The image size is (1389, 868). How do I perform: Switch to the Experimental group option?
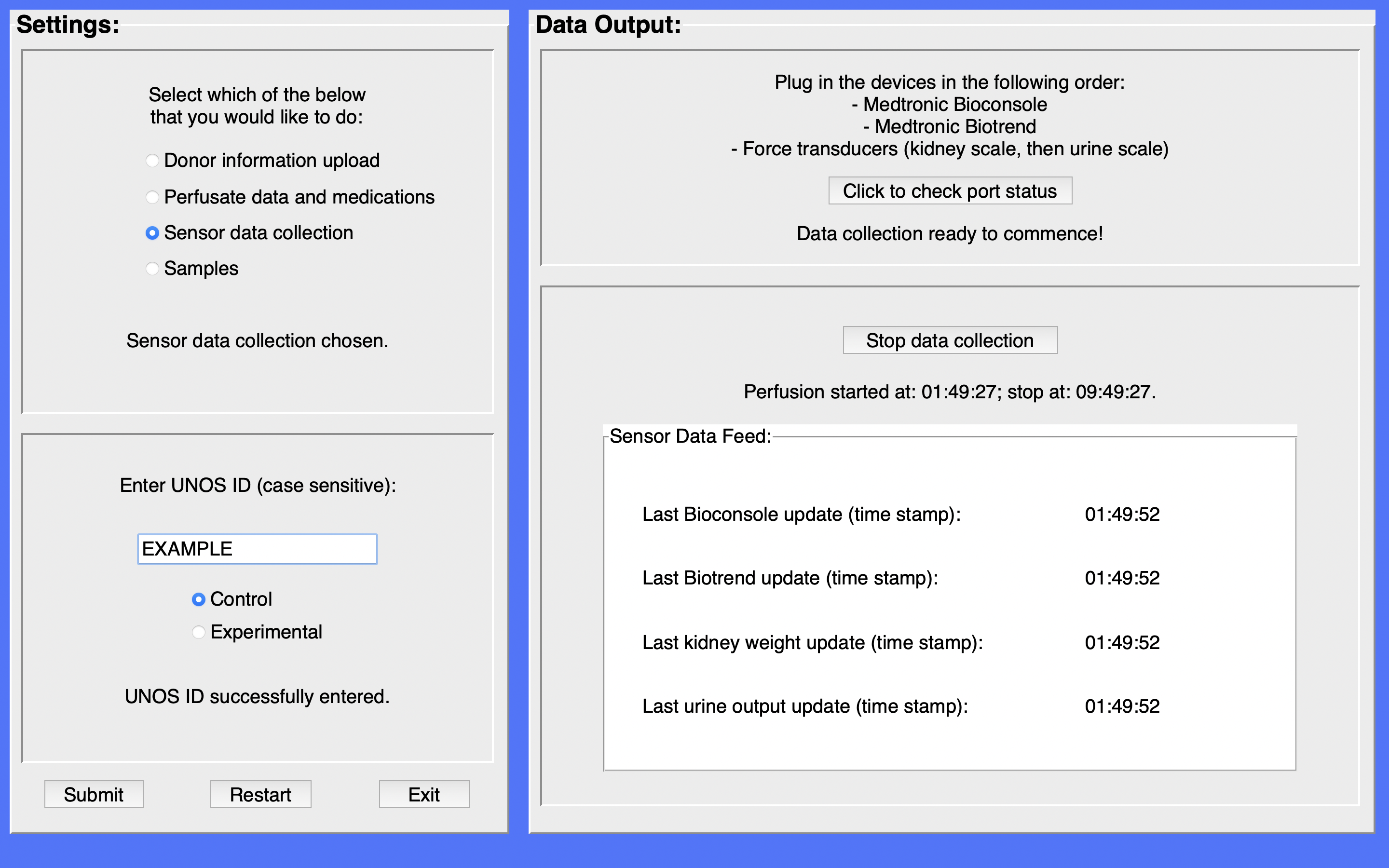tap(257, 632)
